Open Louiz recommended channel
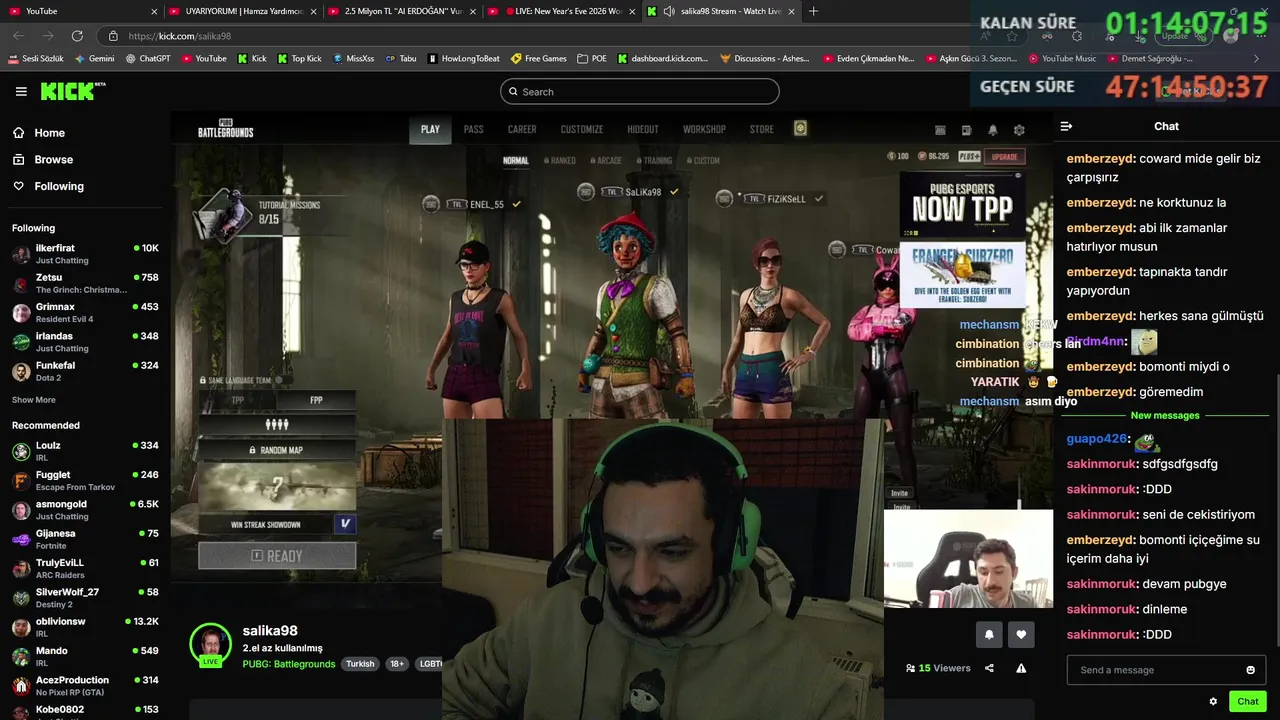The width and height of the screenshot is (1280, 720). click(85, 451)
